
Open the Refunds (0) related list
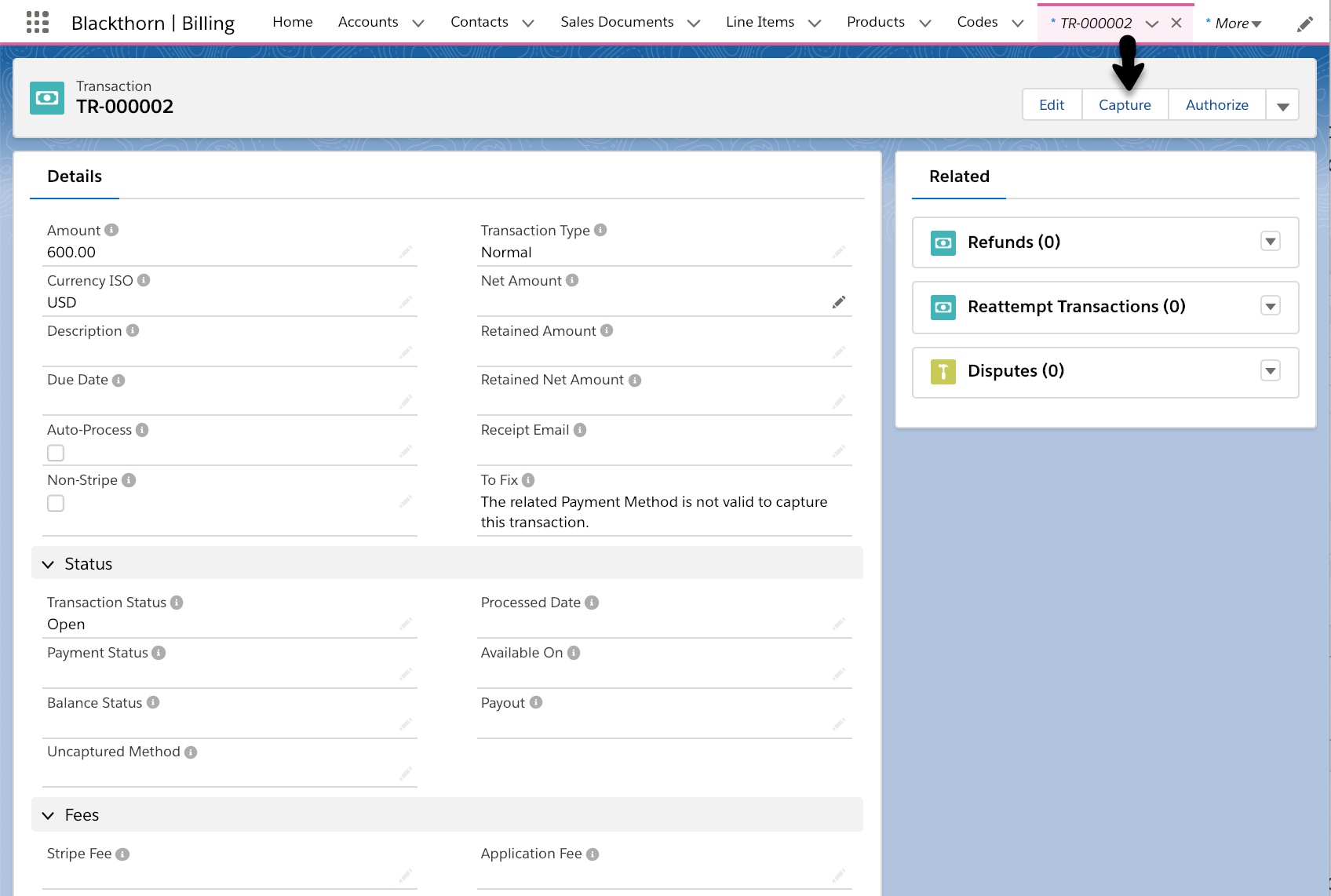tap(1014, 242)
